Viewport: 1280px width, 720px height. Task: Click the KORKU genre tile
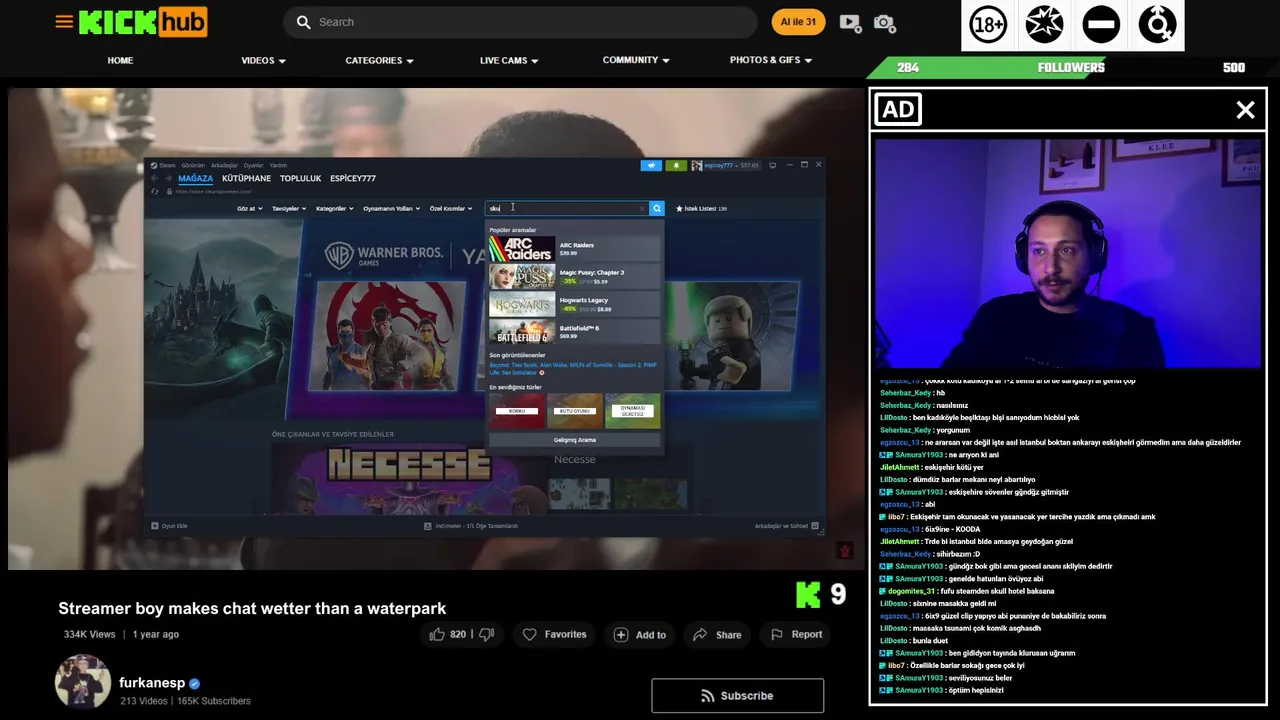517,410
